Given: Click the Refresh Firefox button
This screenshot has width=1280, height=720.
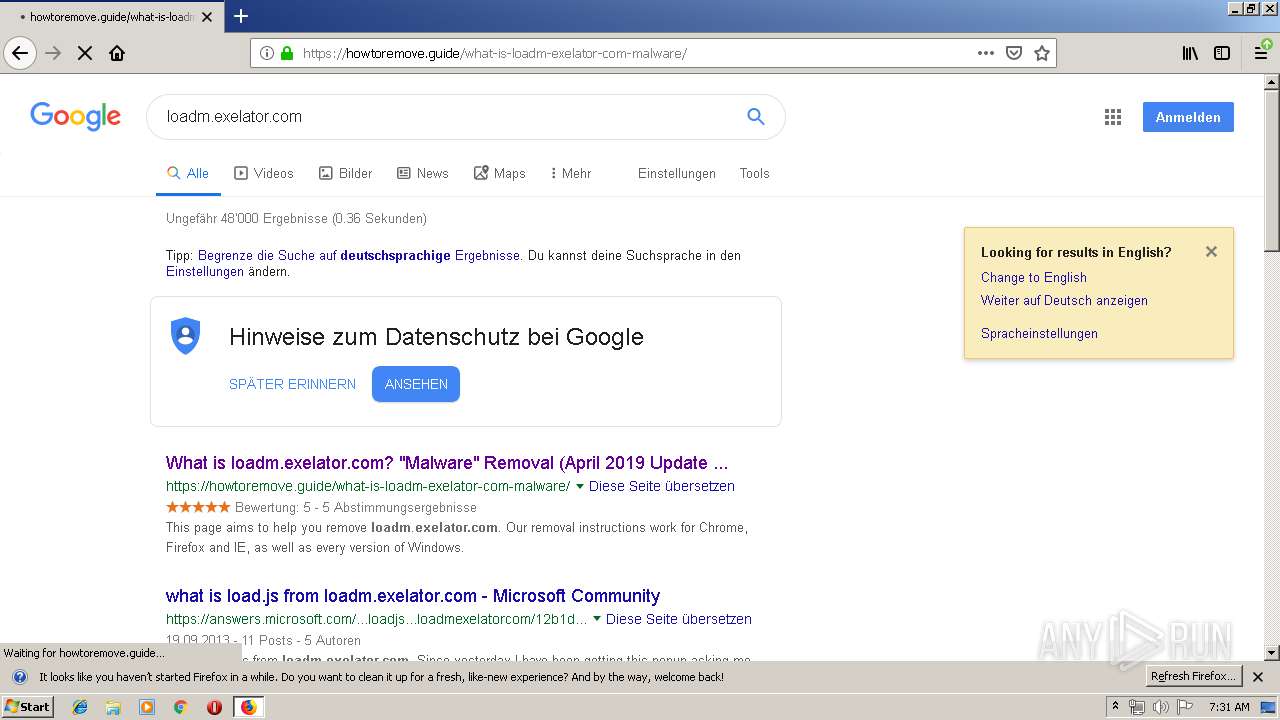Looking at the screenshot, I should pyautogui.click(x=1194, y=677).
